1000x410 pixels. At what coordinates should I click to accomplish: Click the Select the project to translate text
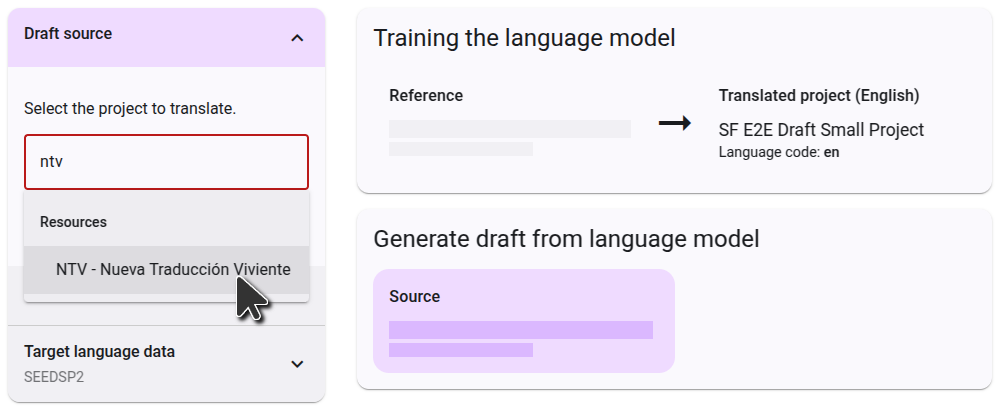[130, 108]
